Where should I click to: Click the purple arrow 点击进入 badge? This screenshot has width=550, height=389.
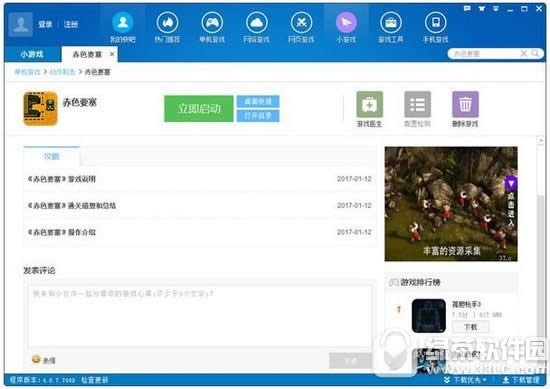point(511,202)
